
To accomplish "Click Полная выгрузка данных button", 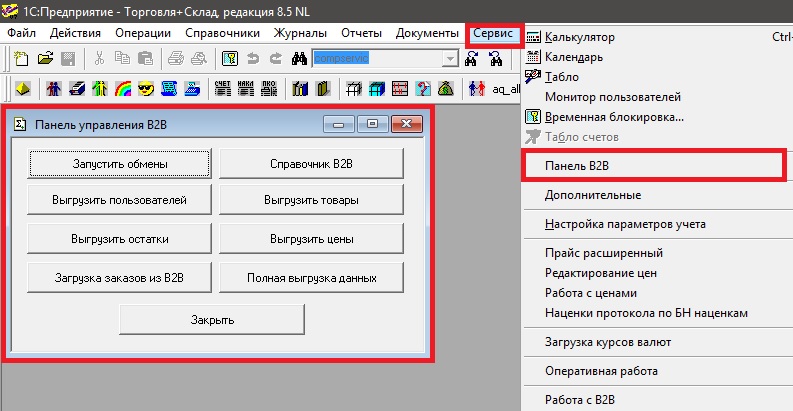I will pos(312,278).
